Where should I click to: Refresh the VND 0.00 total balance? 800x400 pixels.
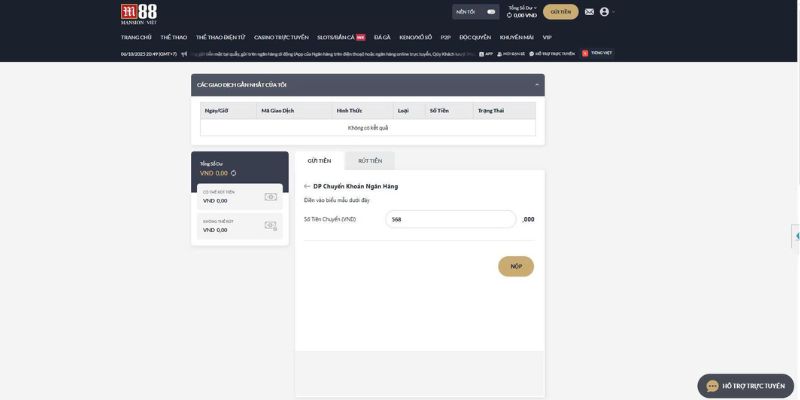tap(233, 173)
